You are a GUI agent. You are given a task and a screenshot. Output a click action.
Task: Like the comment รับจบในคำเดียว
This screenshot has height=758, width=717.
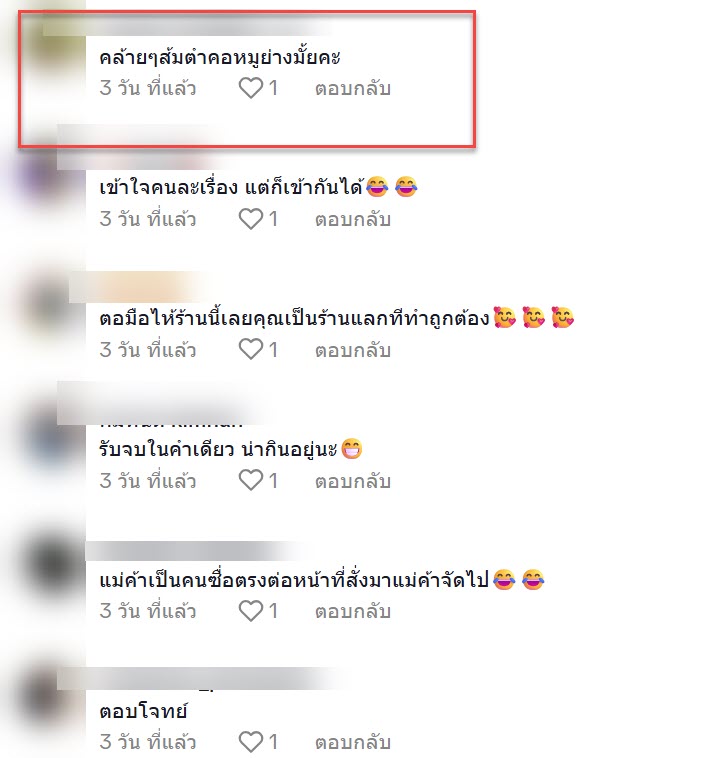251,481
